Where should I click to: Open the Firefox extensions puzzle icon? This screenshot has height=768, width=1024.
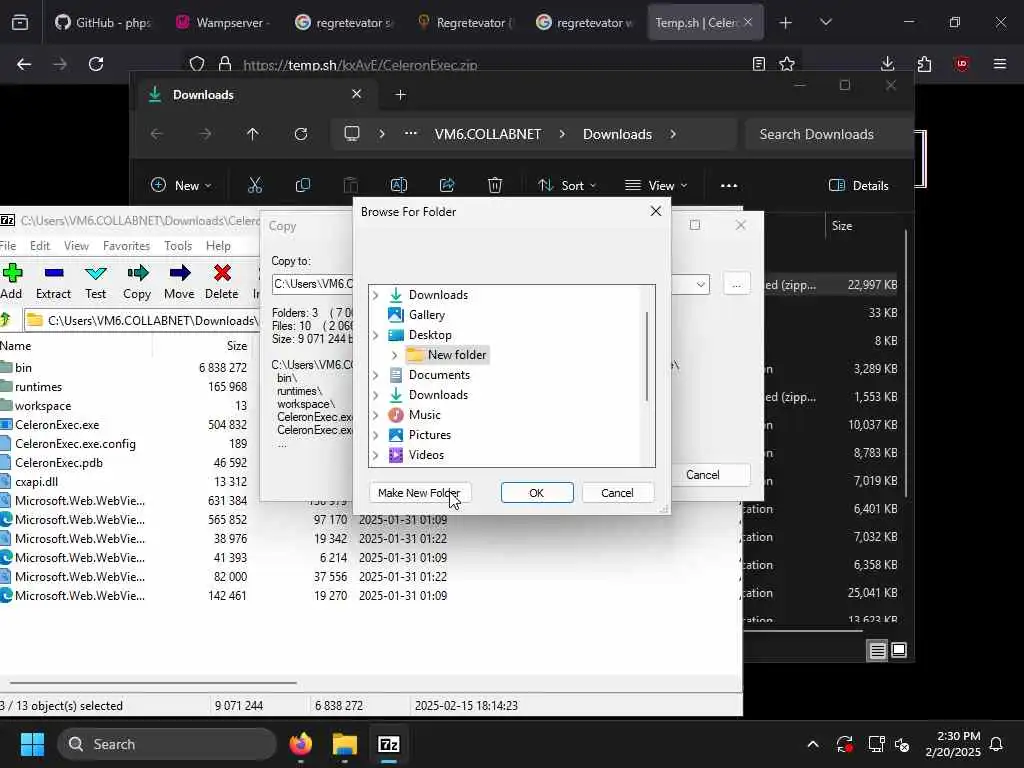(x=925, y=64)
